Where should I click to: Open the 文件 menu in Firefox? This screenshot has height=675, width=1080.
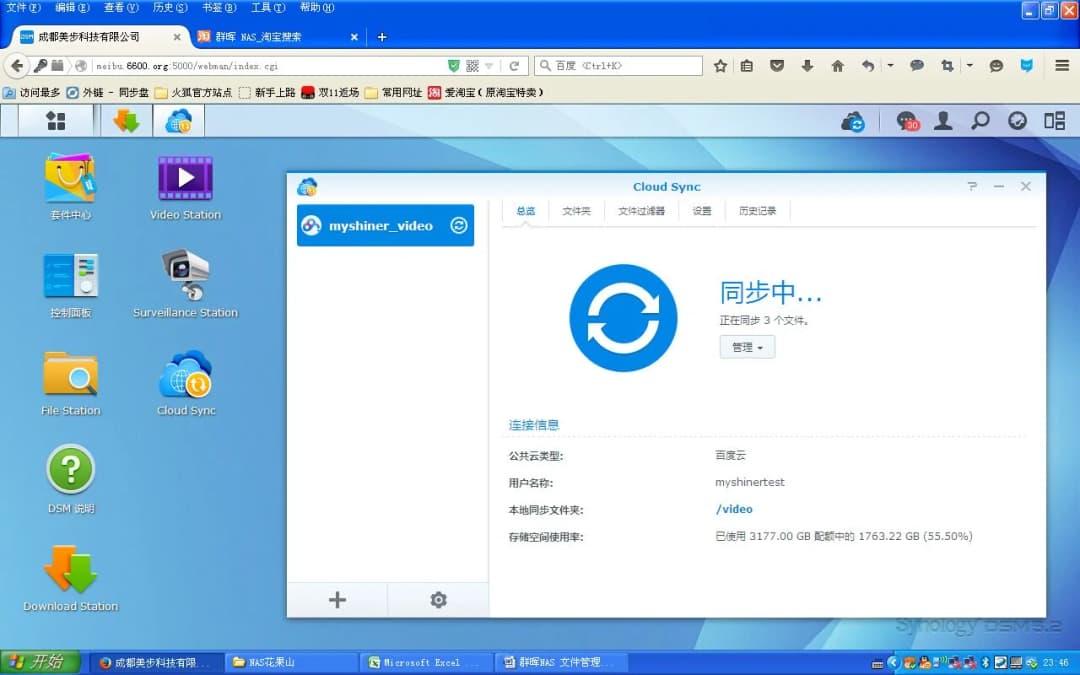[x=23, y=8]
